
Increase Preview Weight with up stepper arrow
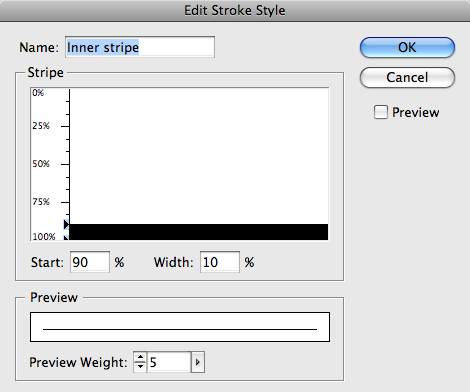(140, 357)
